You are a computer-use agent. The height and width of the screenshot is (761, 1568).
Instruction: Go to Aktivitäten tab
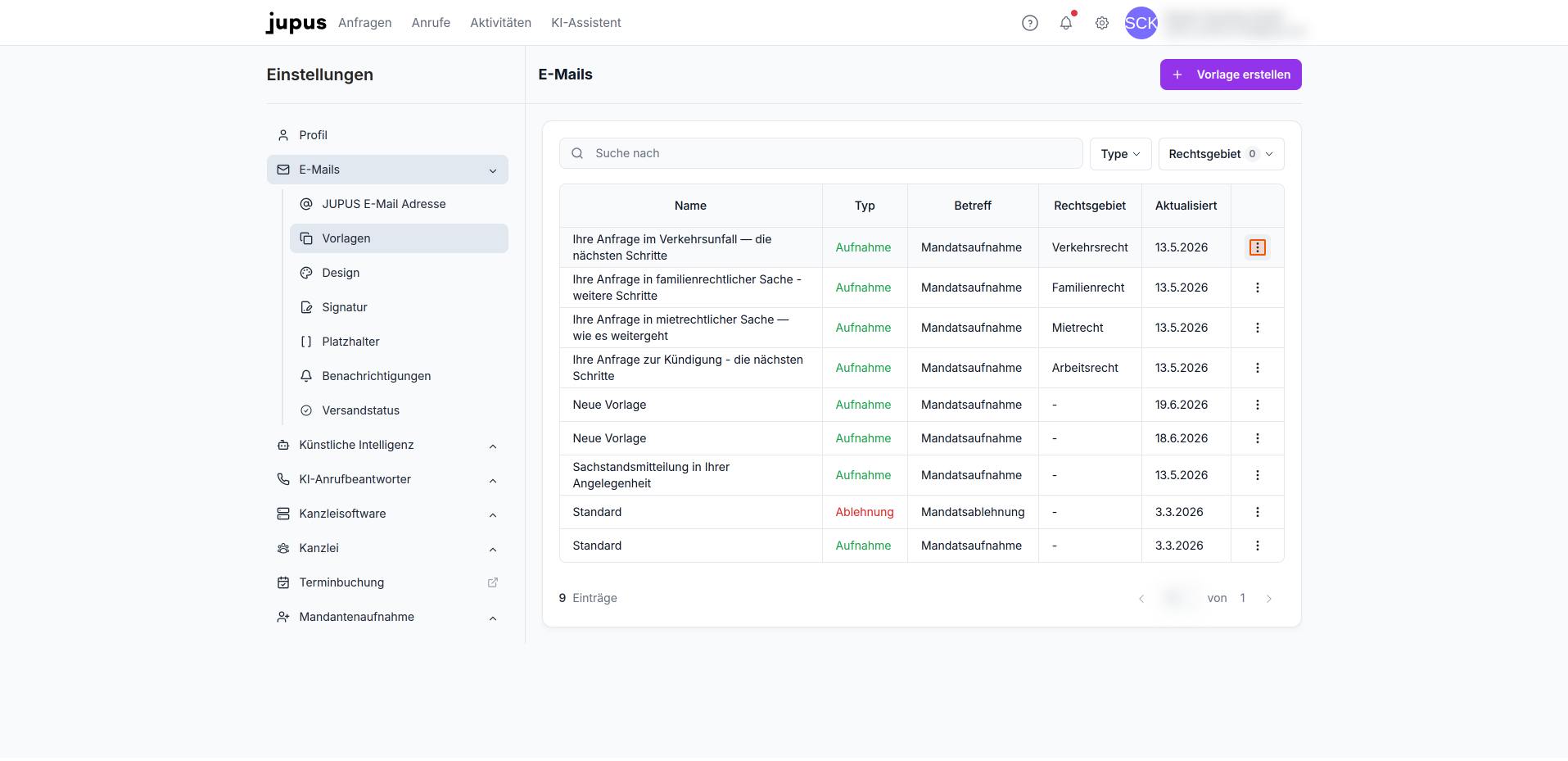500,23
